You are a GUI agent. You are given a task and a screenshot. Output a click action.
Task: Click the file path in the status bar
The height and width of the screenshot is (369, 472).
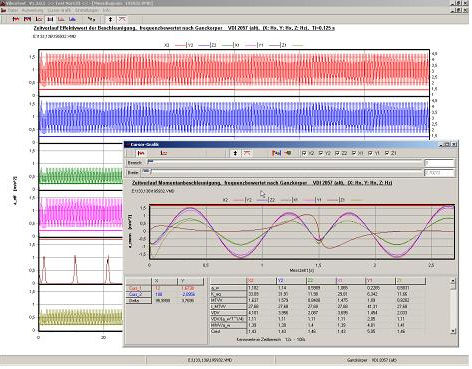[210, 360]
